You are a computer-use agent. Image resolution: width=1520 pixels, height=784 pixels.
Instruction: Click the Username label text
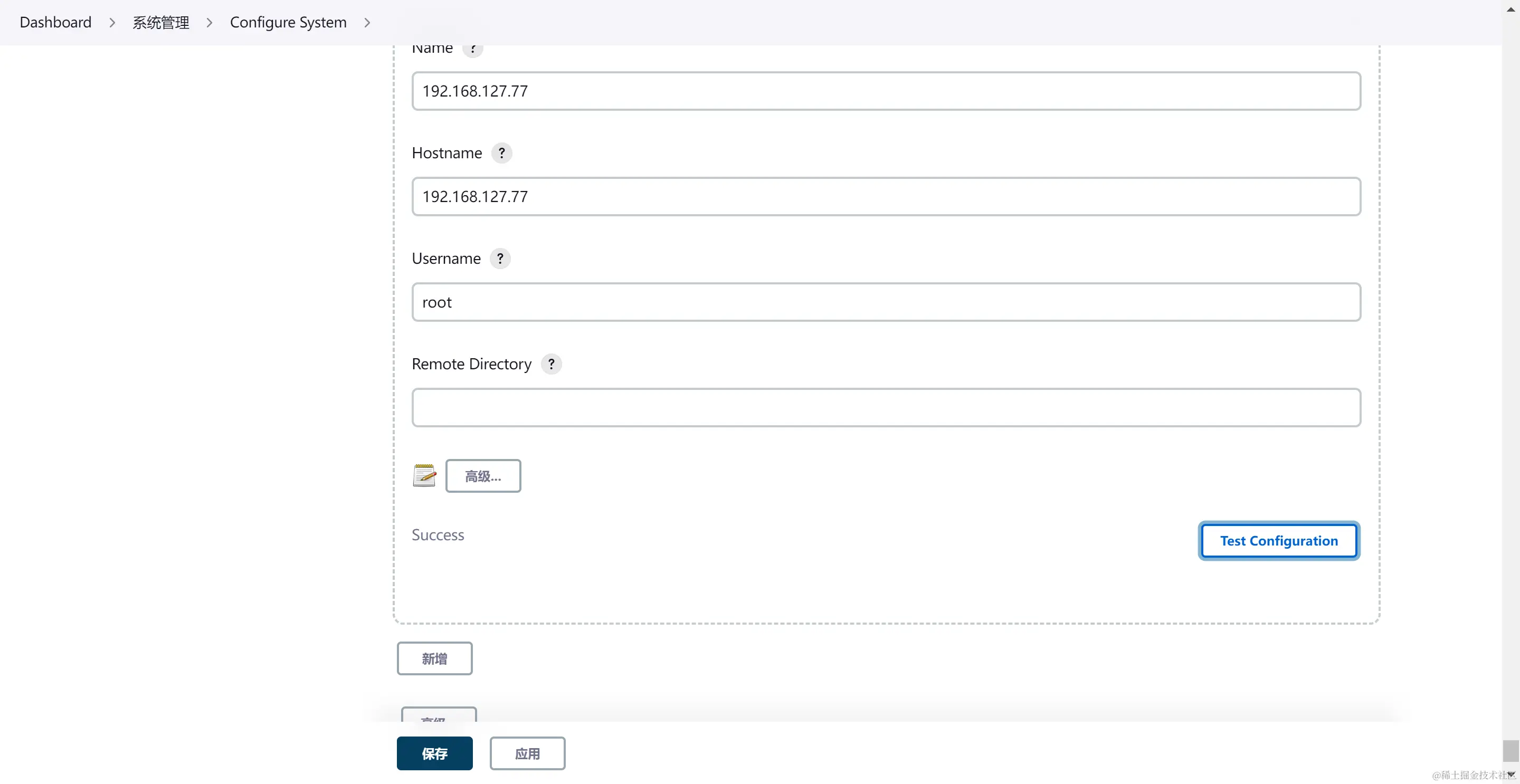coord(446,259)
